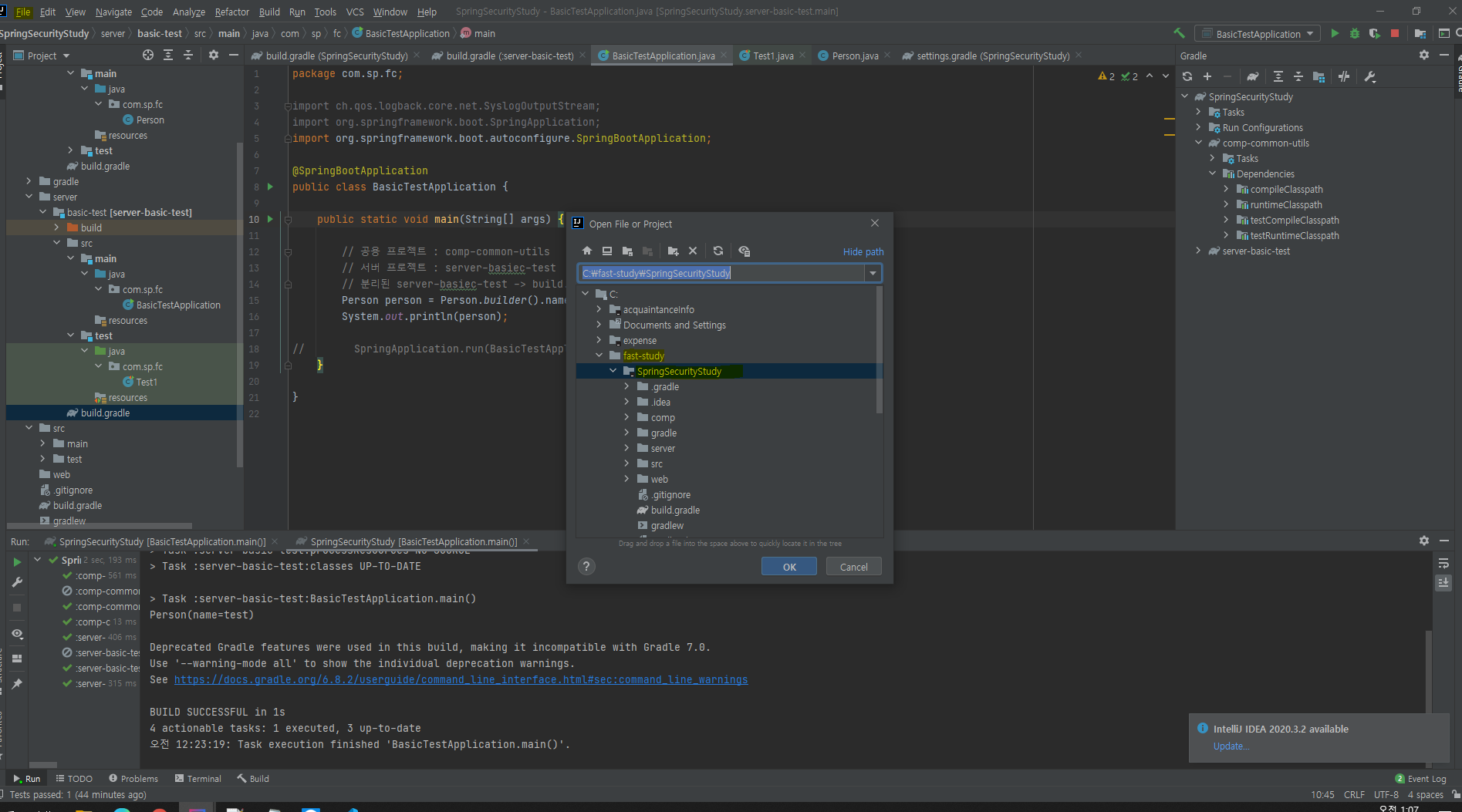This screenshot has height=812, width=1462.
Task: Select project directory icon in Open dialog
Action: 627,251
